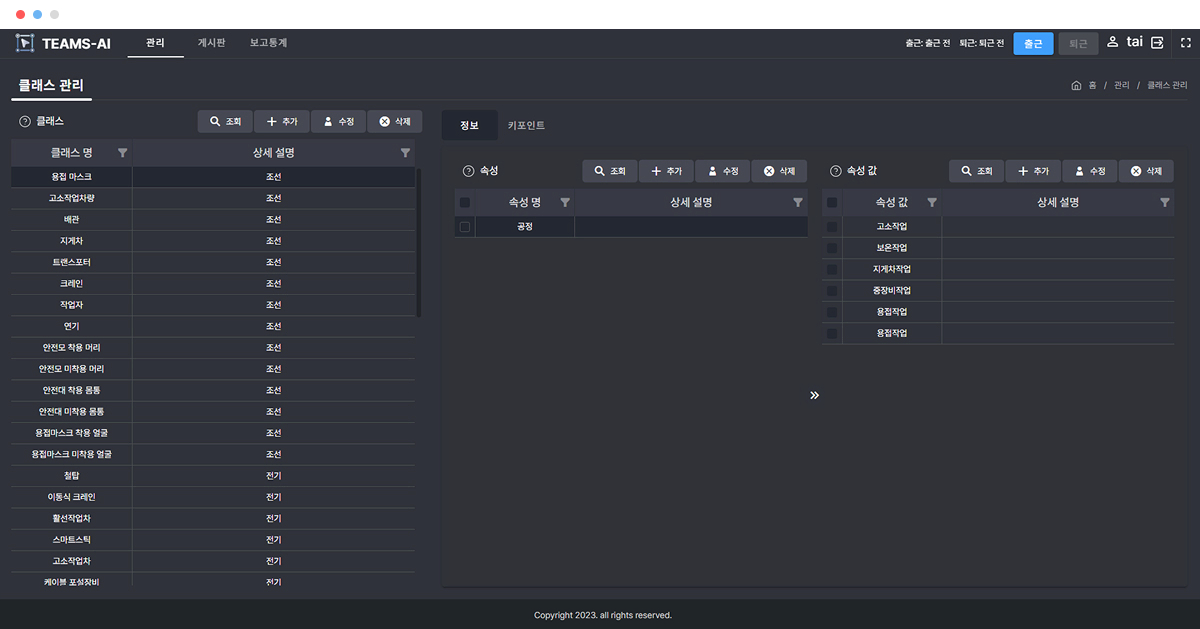Click the double-chevron expander between panels
The image size is (1200, 629).
(x=814, y=395)
